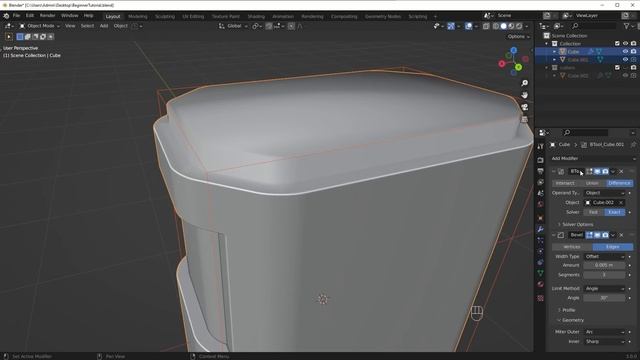Select wireframe viewport shading mode
The image size is (640, 360).
(496, 26)
